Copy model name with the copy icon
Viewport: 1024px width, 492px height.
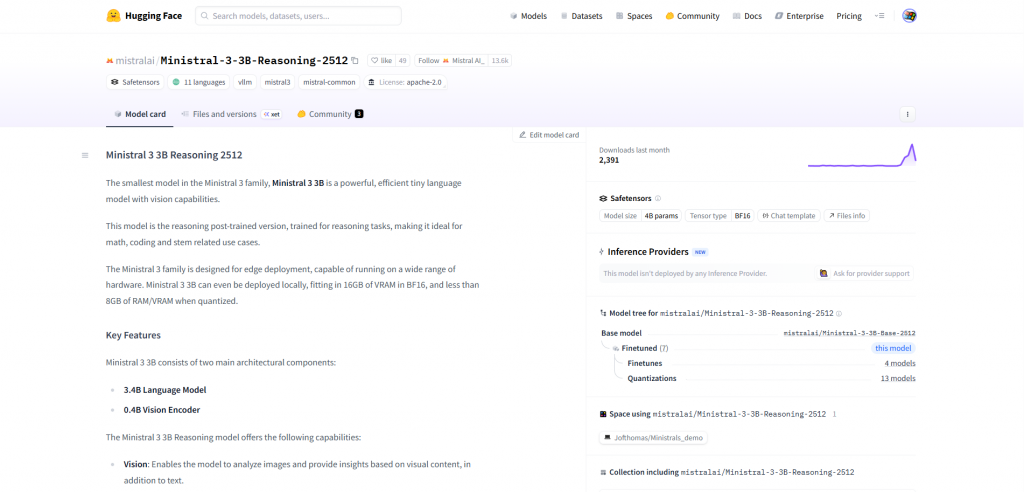click(x=355, y=61)
